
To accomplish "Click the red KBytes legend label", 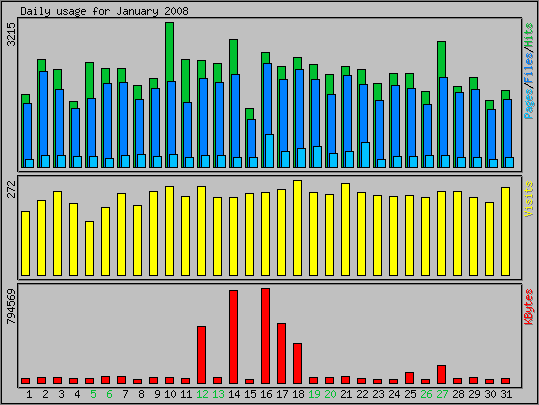I will coord(529,307).
